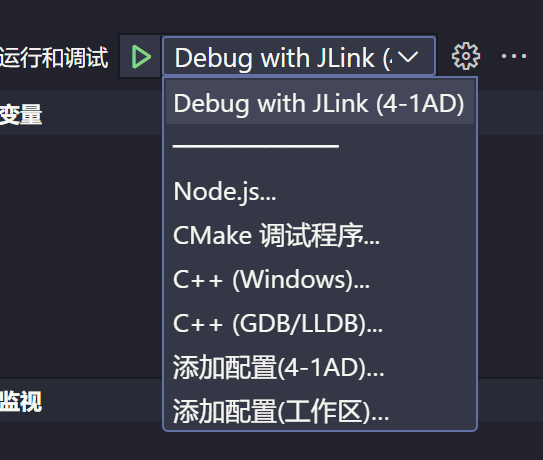Viewport: 543px width, 460px height.
Task: Pick the 'C++ (GDB/LLDB)...' entry
Action: [320, 324]
